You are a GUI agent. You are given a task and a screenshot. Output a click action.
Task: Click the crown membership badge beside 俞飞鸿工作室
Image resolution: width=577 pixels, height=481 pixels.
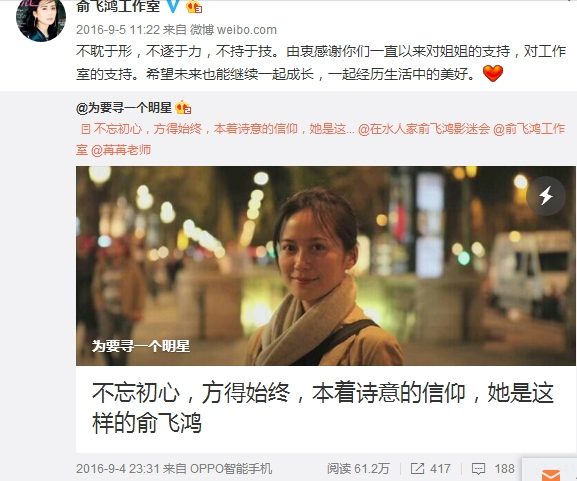[194, 7]
